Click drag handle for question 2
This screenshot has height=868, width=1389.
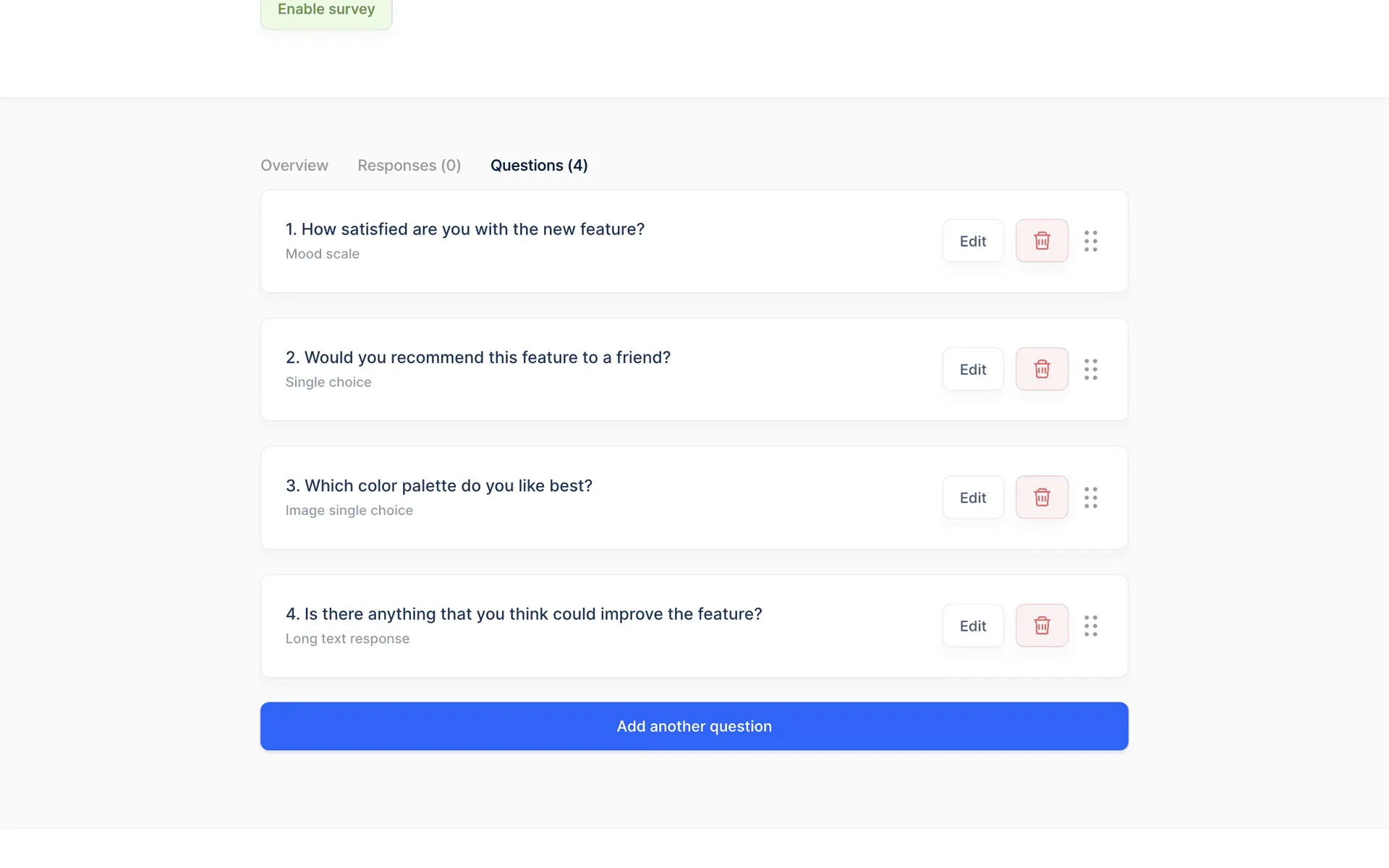click(x=1091, y=369)
